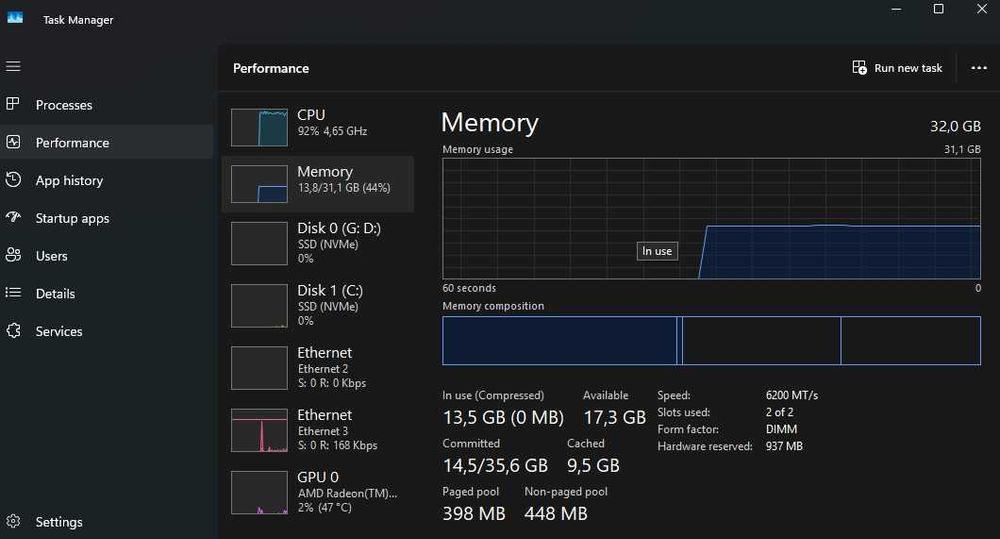Open App history via its icon

click(x=13, y=180)
